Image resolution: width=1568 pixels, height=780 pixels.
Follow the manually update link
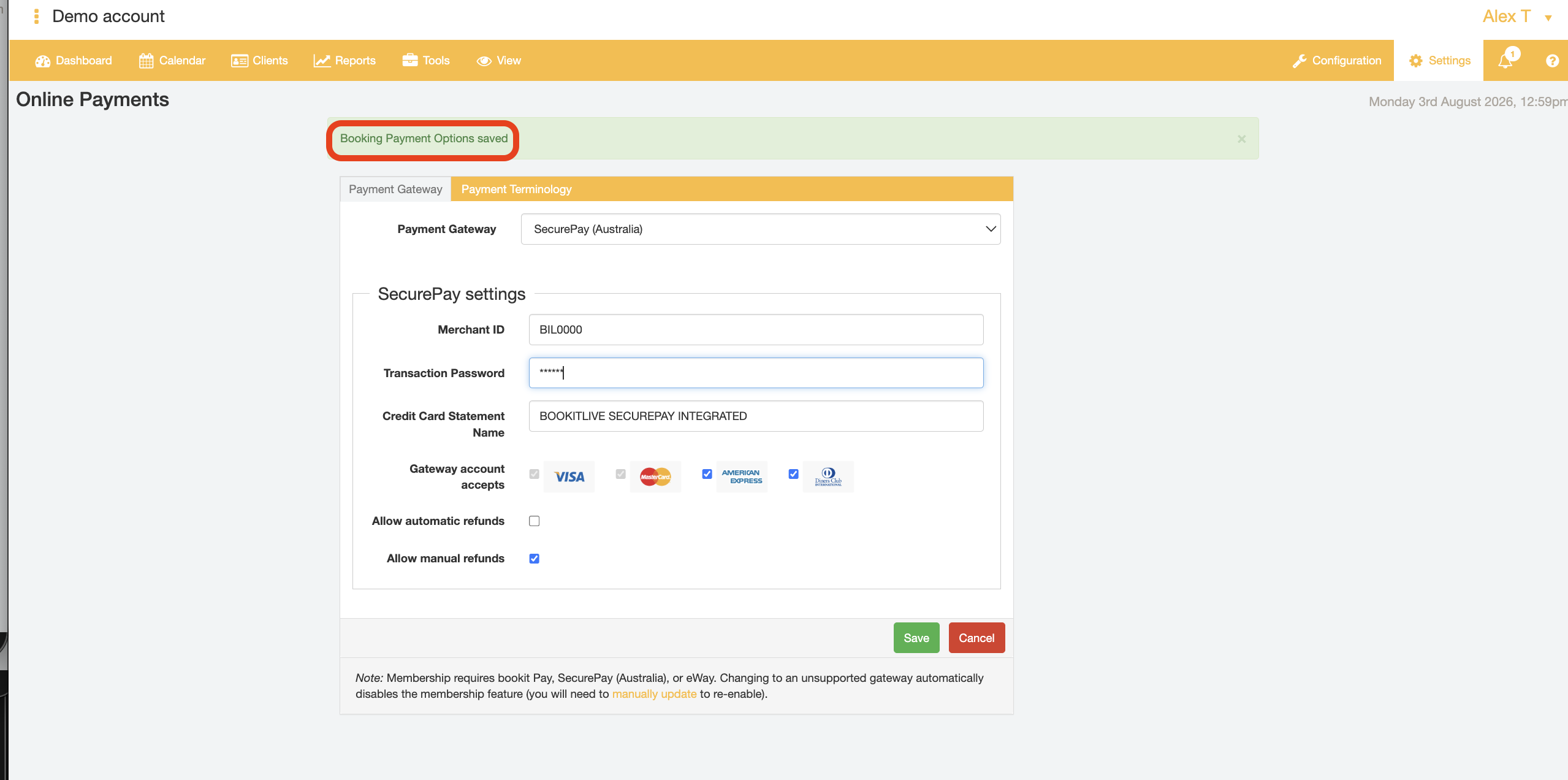tap(654, 694)
